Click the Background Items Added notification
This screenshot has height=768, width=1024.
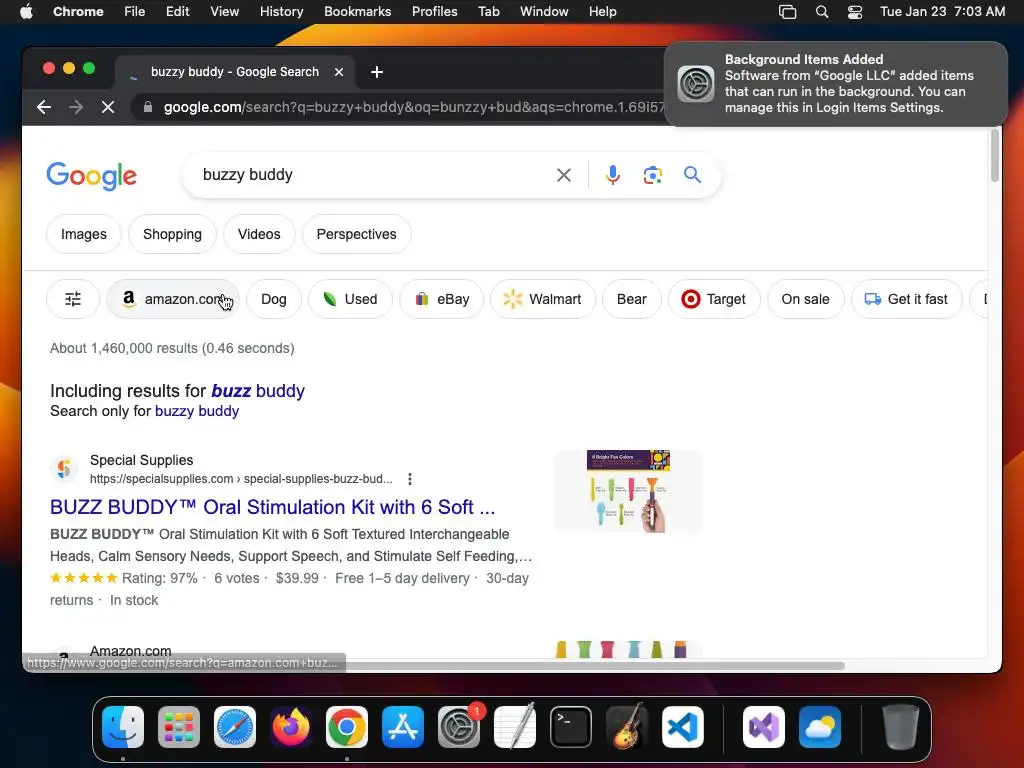coord(835,84)
